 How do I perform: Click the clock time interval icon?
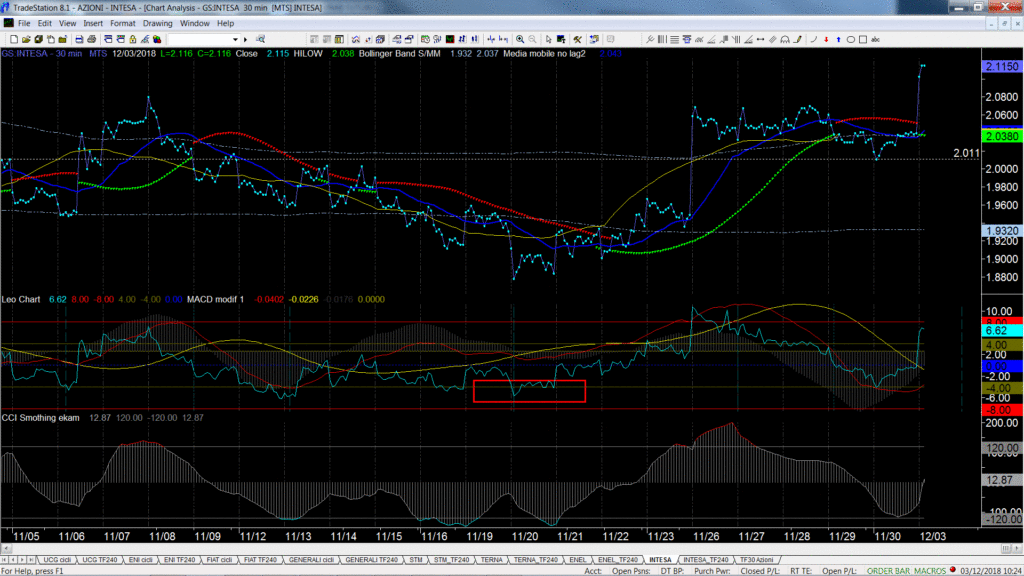[424, 39]
